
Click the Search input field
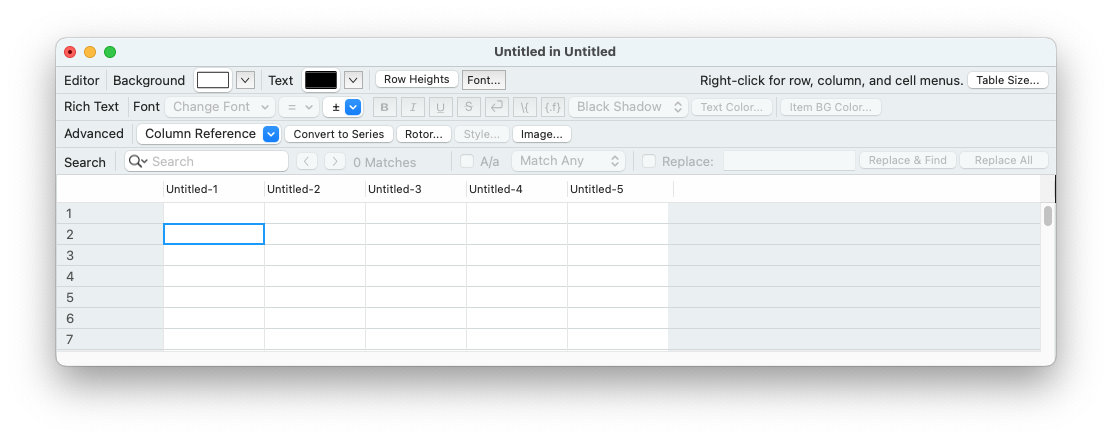click(206, 161)
